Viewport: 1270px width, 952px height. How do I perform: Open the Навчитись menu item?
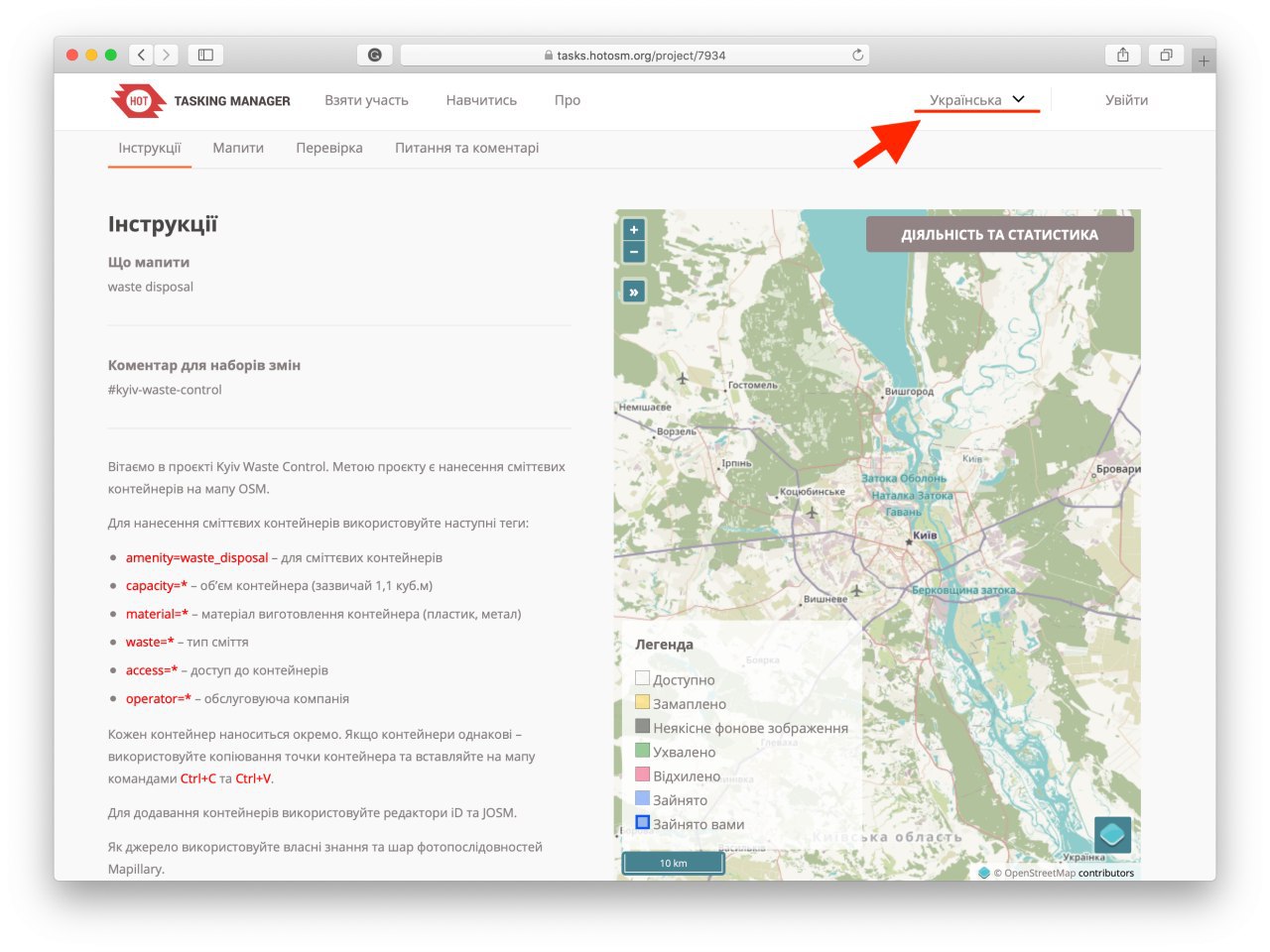481,100
